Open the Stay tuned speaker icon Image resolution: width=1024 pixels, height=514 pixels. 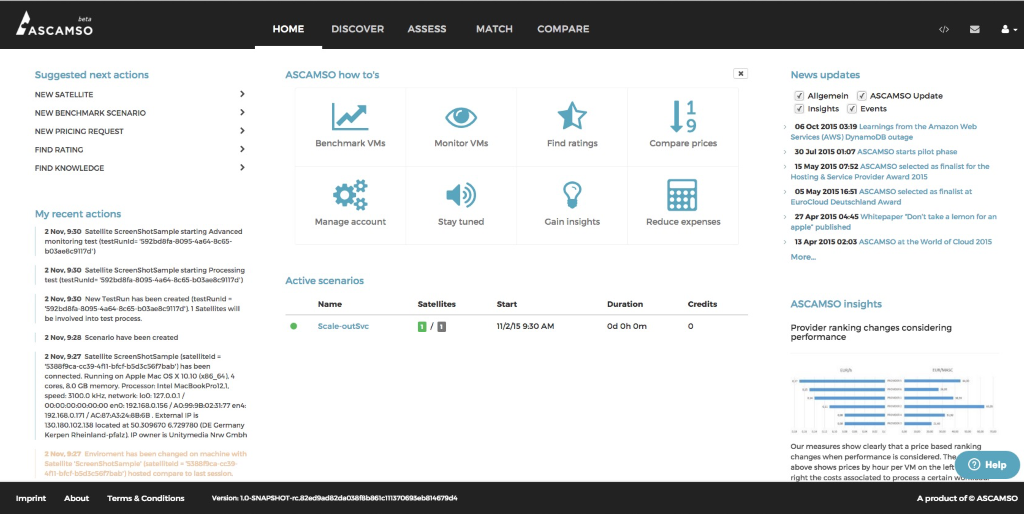461,195
